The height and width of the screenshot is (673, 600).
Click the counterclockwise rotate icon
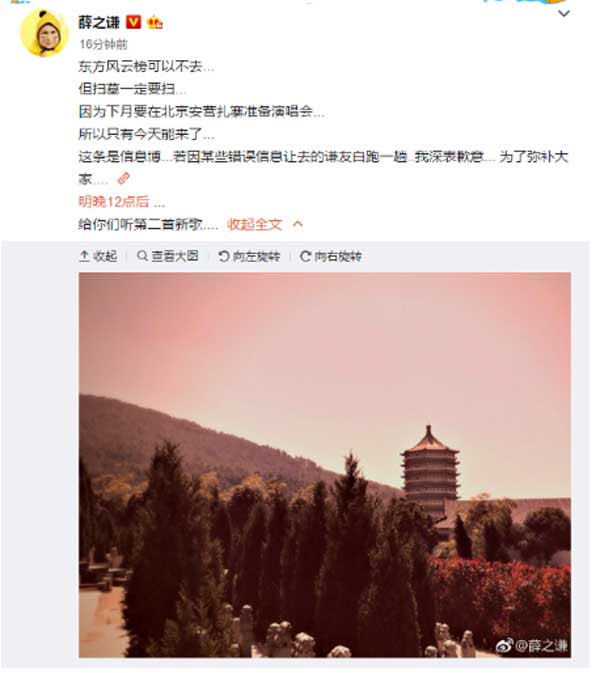pos(224,256)
